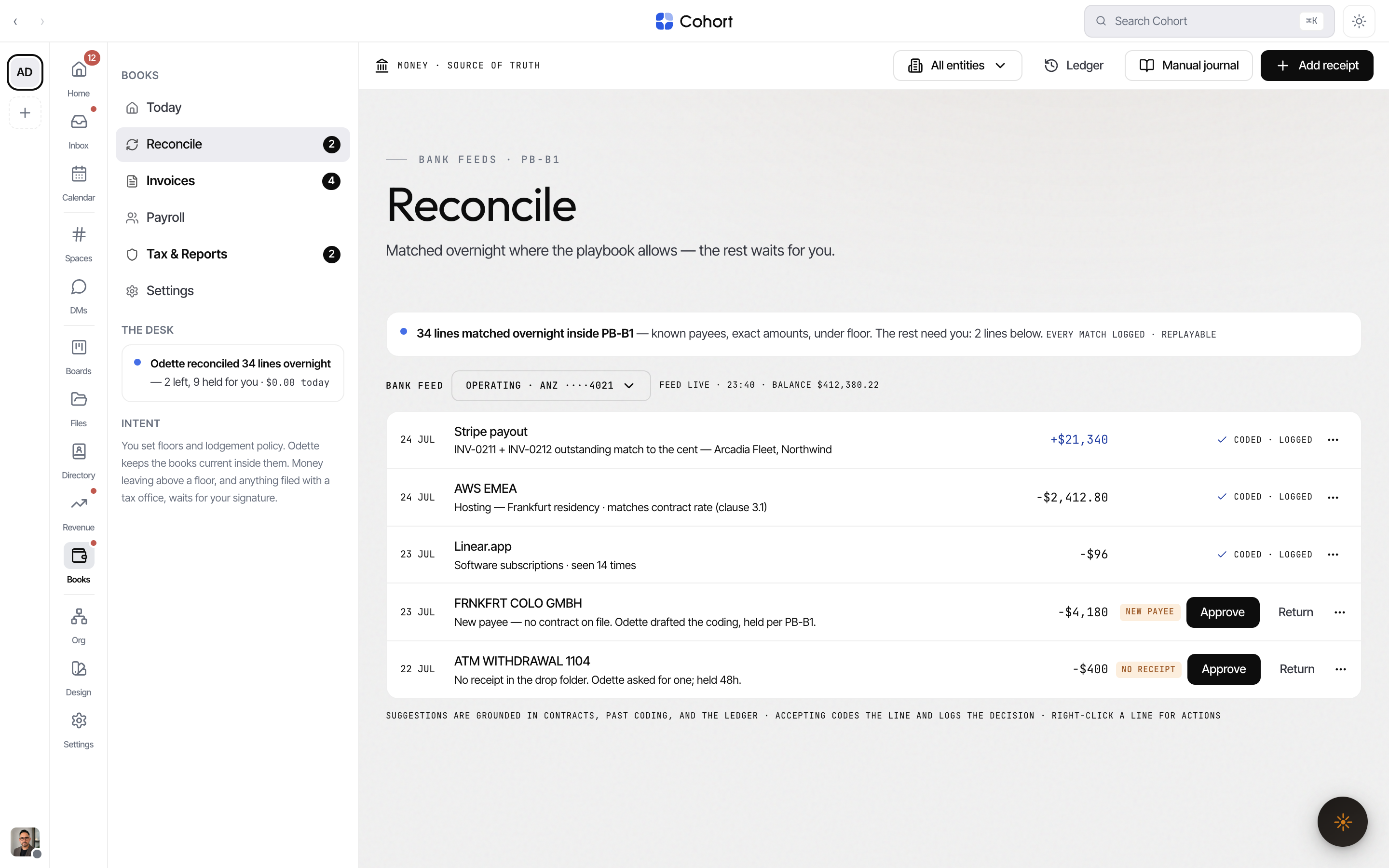This screenshot has width=1389, height=868.
Task: Open the Operating ANZ 4021 feed selector
Action: pos(550,385)
